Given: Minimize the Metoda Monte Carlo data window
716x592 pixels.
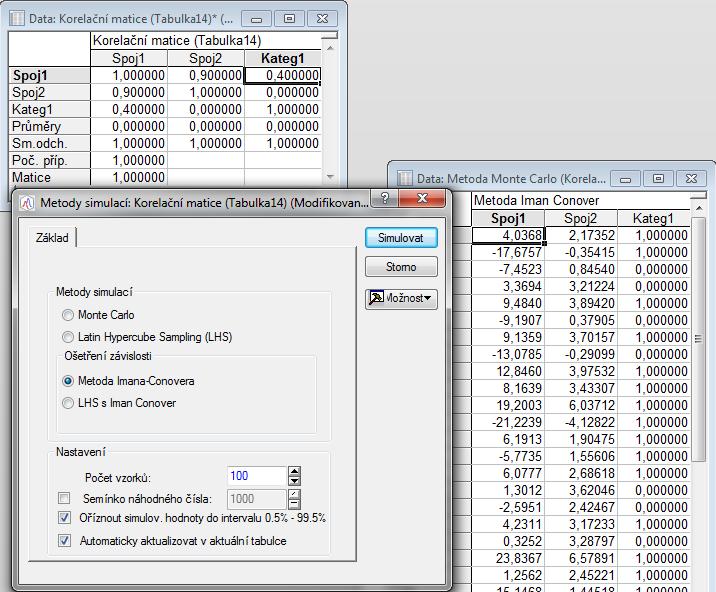Looking at the screenshot, I should 625,179.
